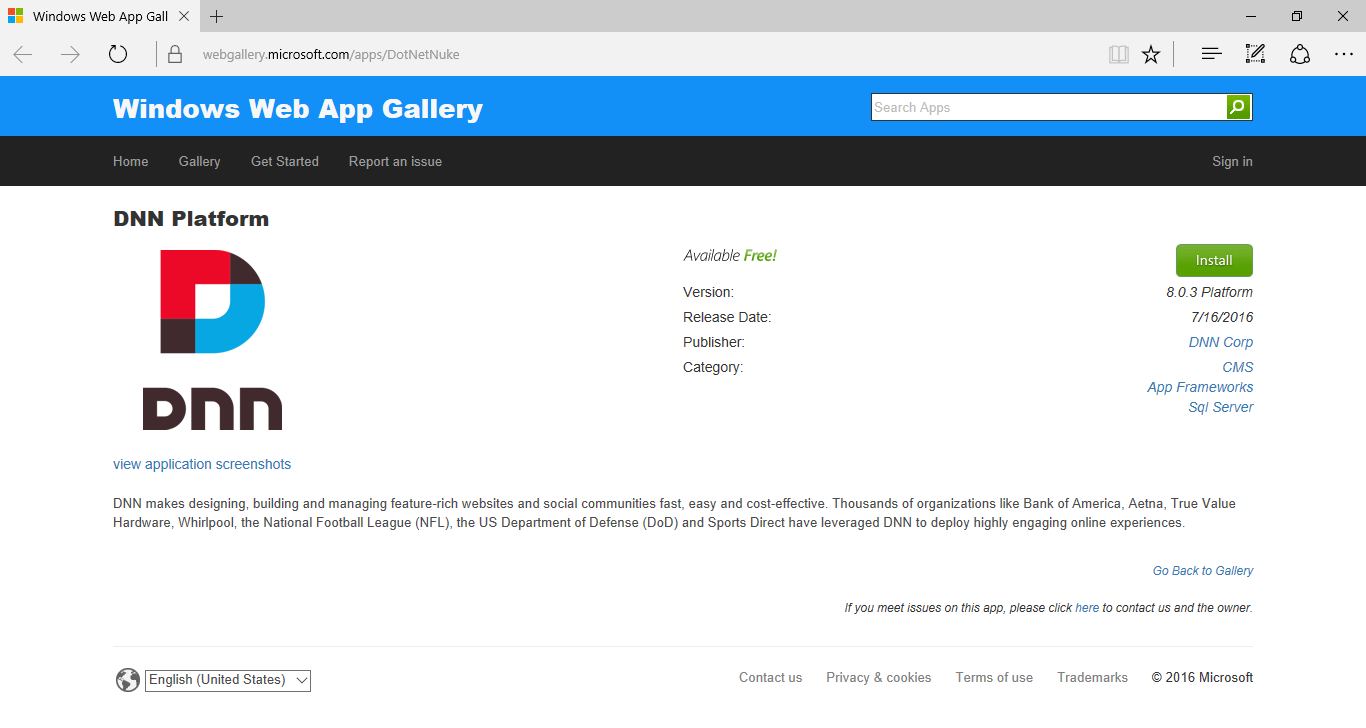Go to Get Started menu item

coord(284,161)
